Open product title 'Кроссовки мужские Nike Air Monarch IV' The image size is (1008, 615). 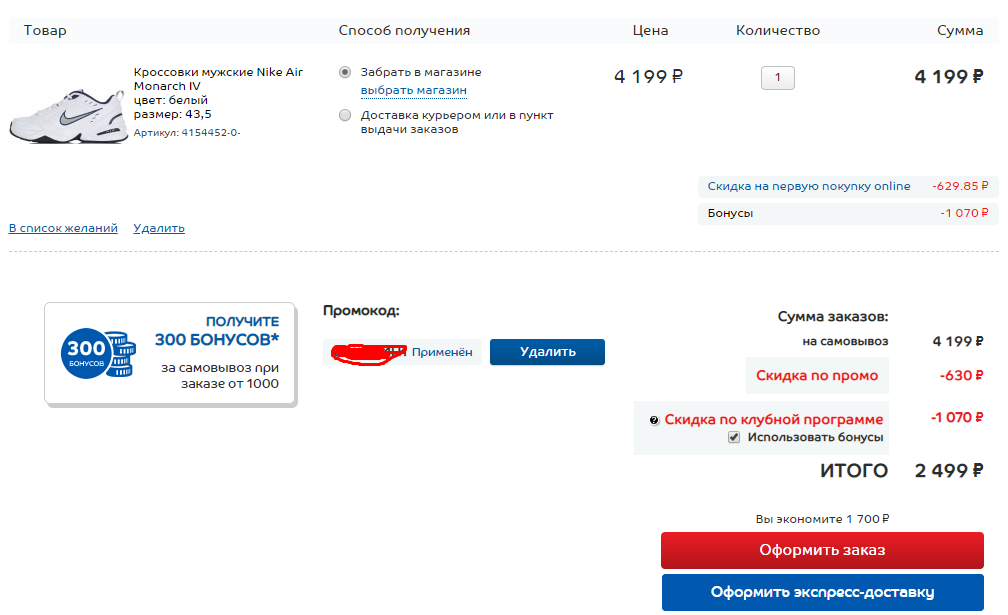pos(218,79)
